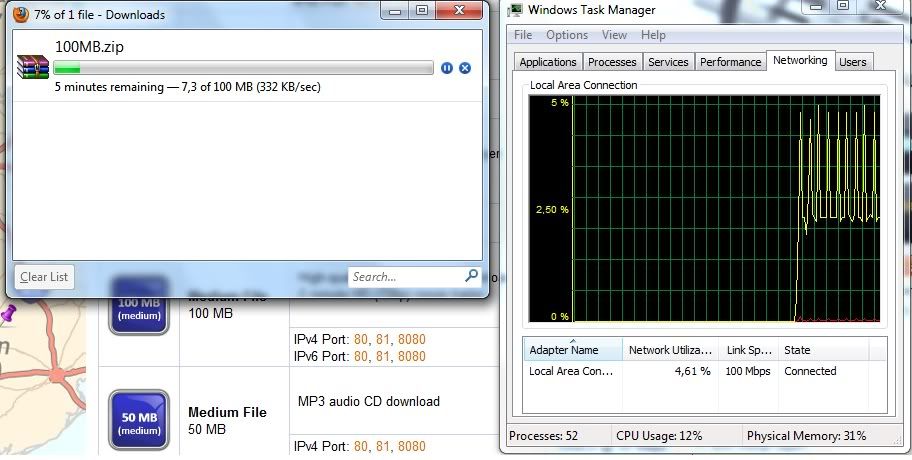This screenshot has height=460, width=912.
Task: Click the 100 MB medium download badge
Action: 139,306
